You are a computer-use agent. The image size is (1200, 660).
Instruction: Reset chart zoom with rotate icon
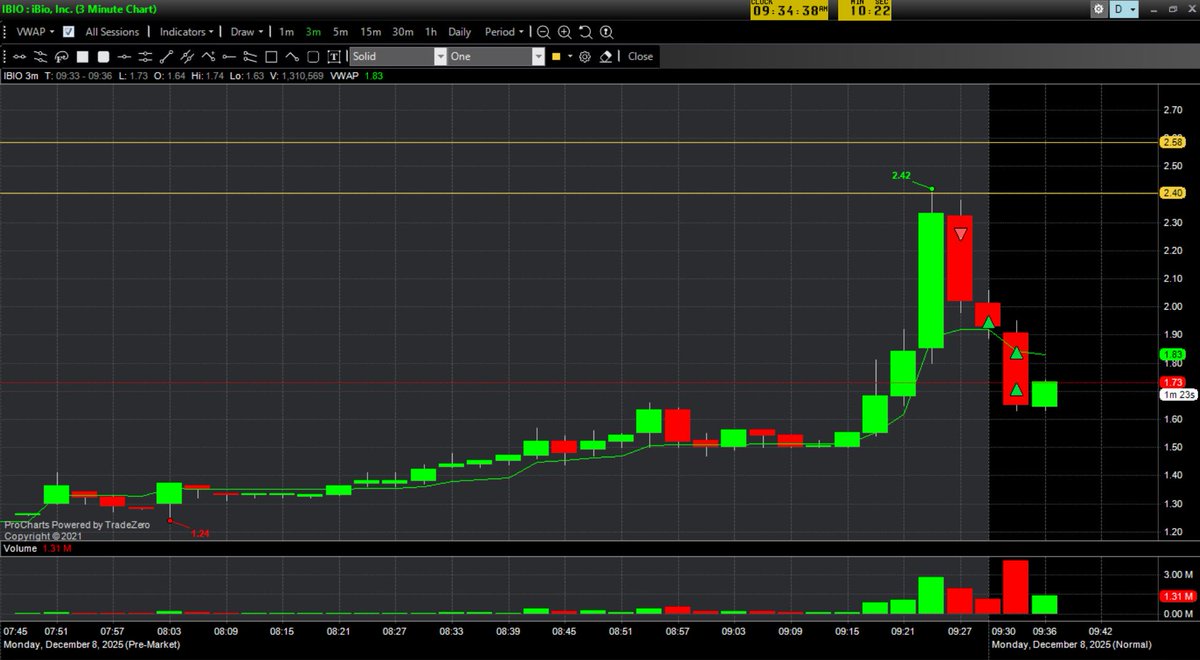[x=586, y=32]
